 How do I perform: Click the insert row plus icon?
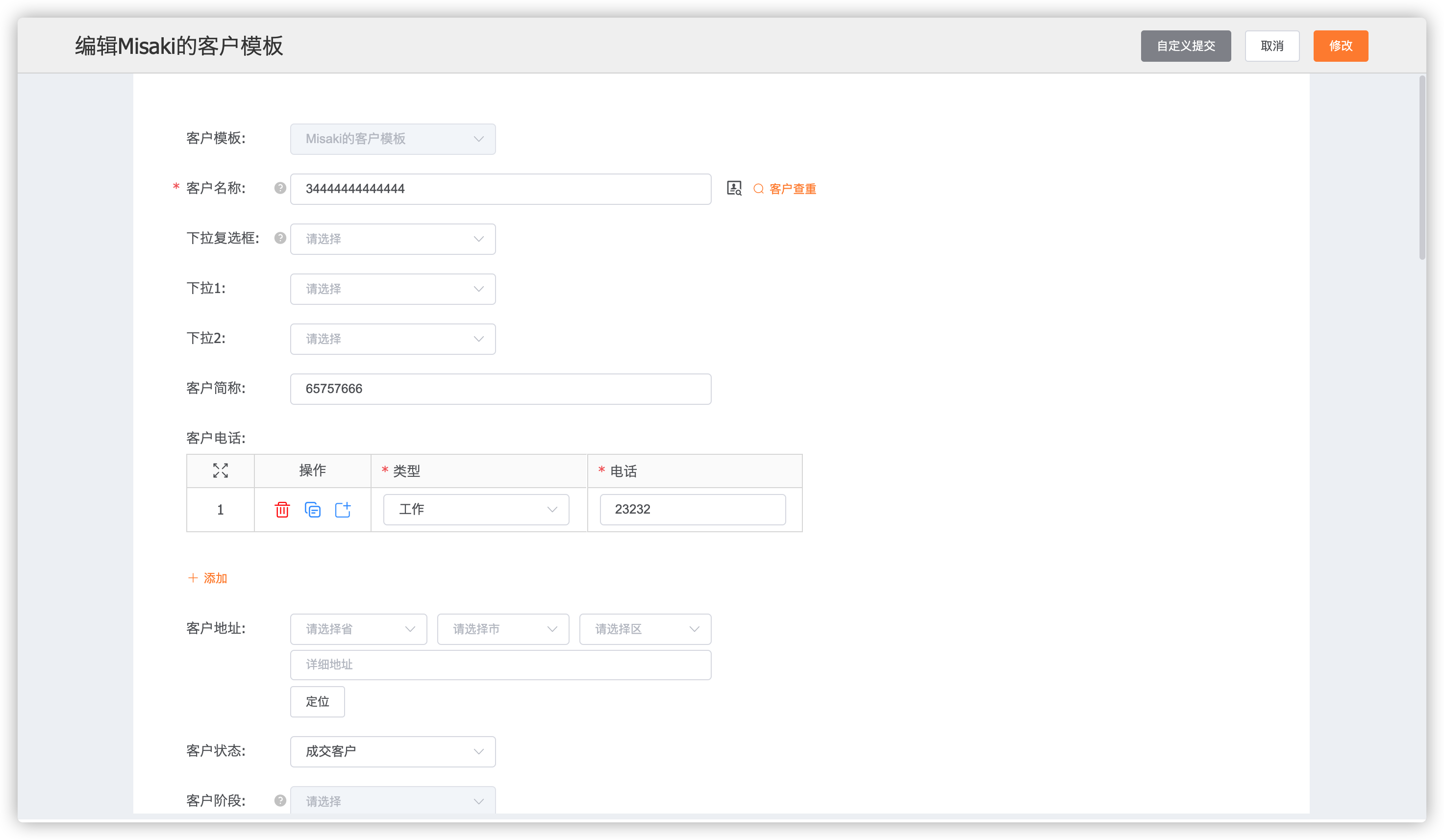(343, 509)
